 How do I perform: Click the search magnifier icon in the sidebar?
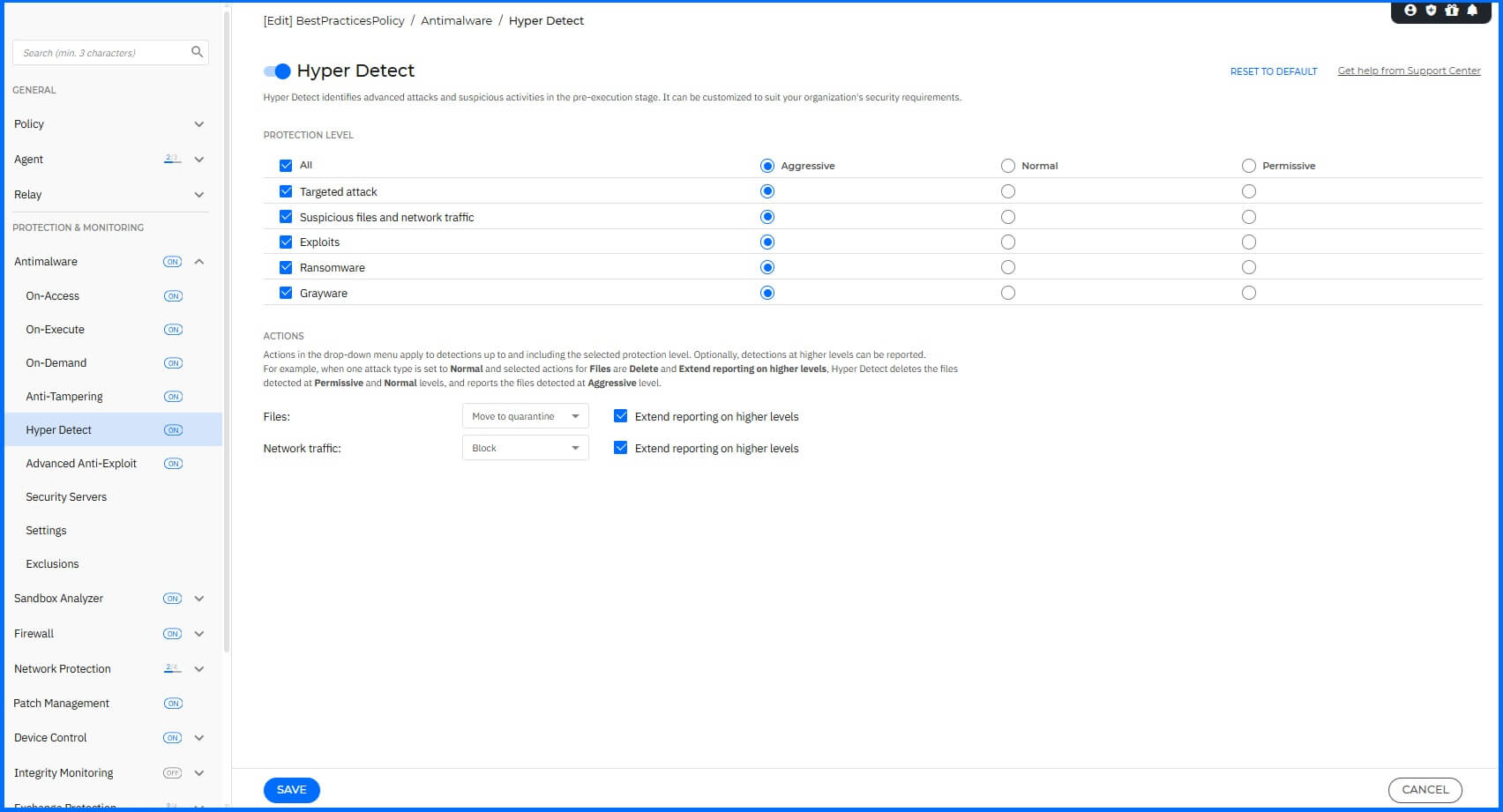[197, 52]
